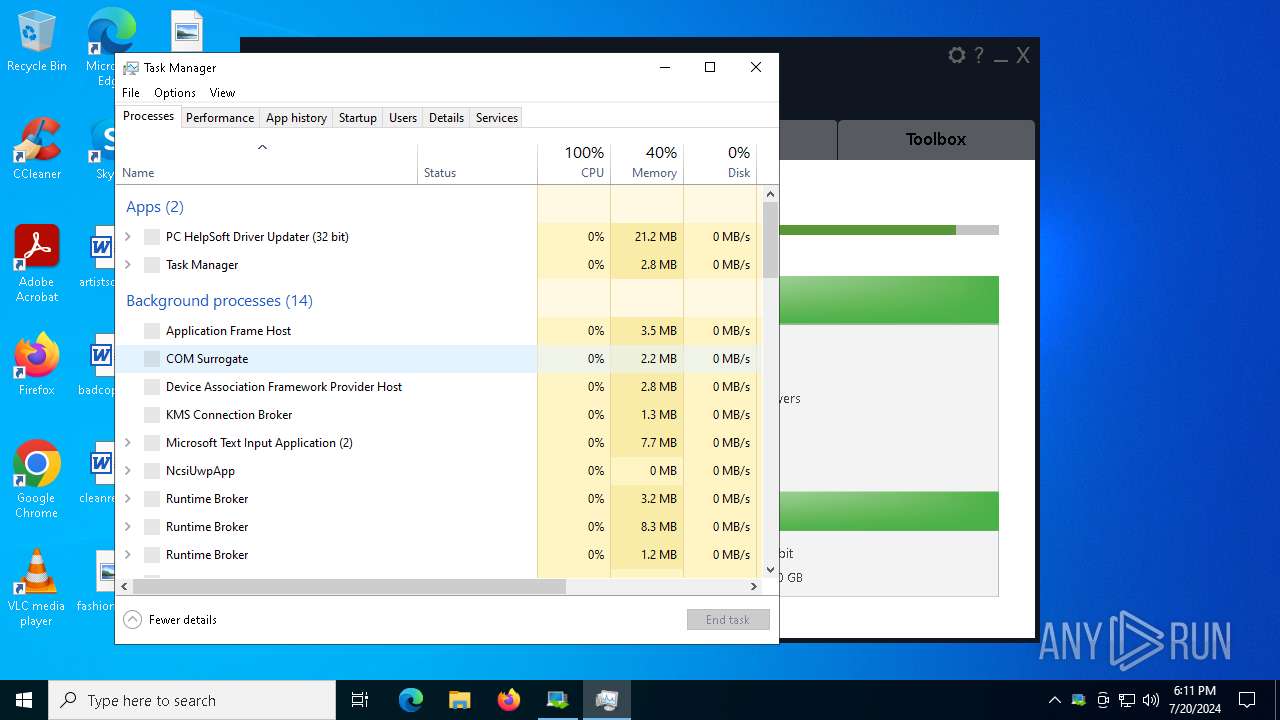Image resolution: width=1280 pixels, height=720 pixels.
Task: Select the Google Chrome desktop shortcut
Action: [37, 479]
